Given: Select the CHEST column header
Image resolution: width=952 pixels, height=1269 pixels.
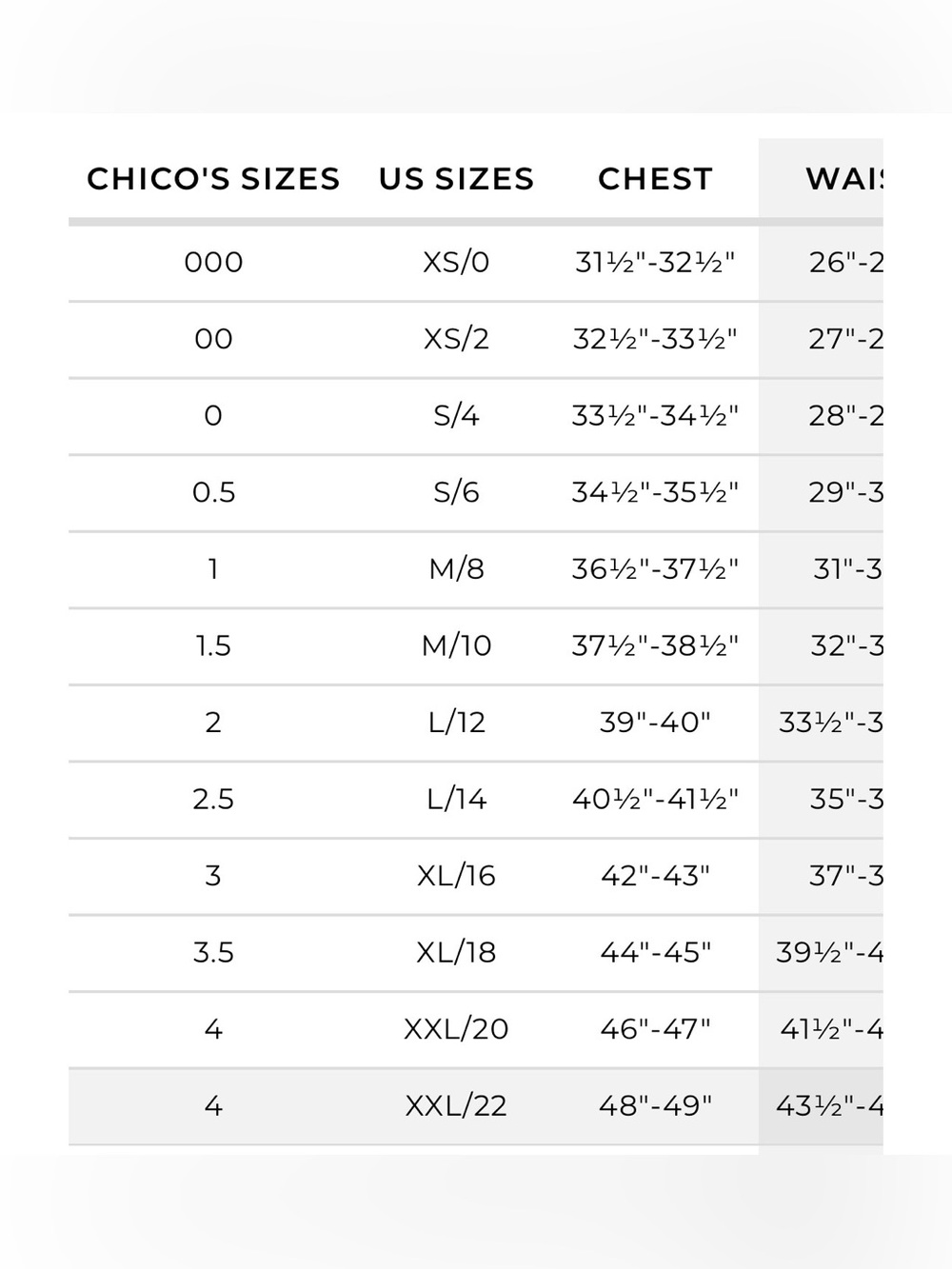Looking at the screenshot, I should click(x=655, y=179).
